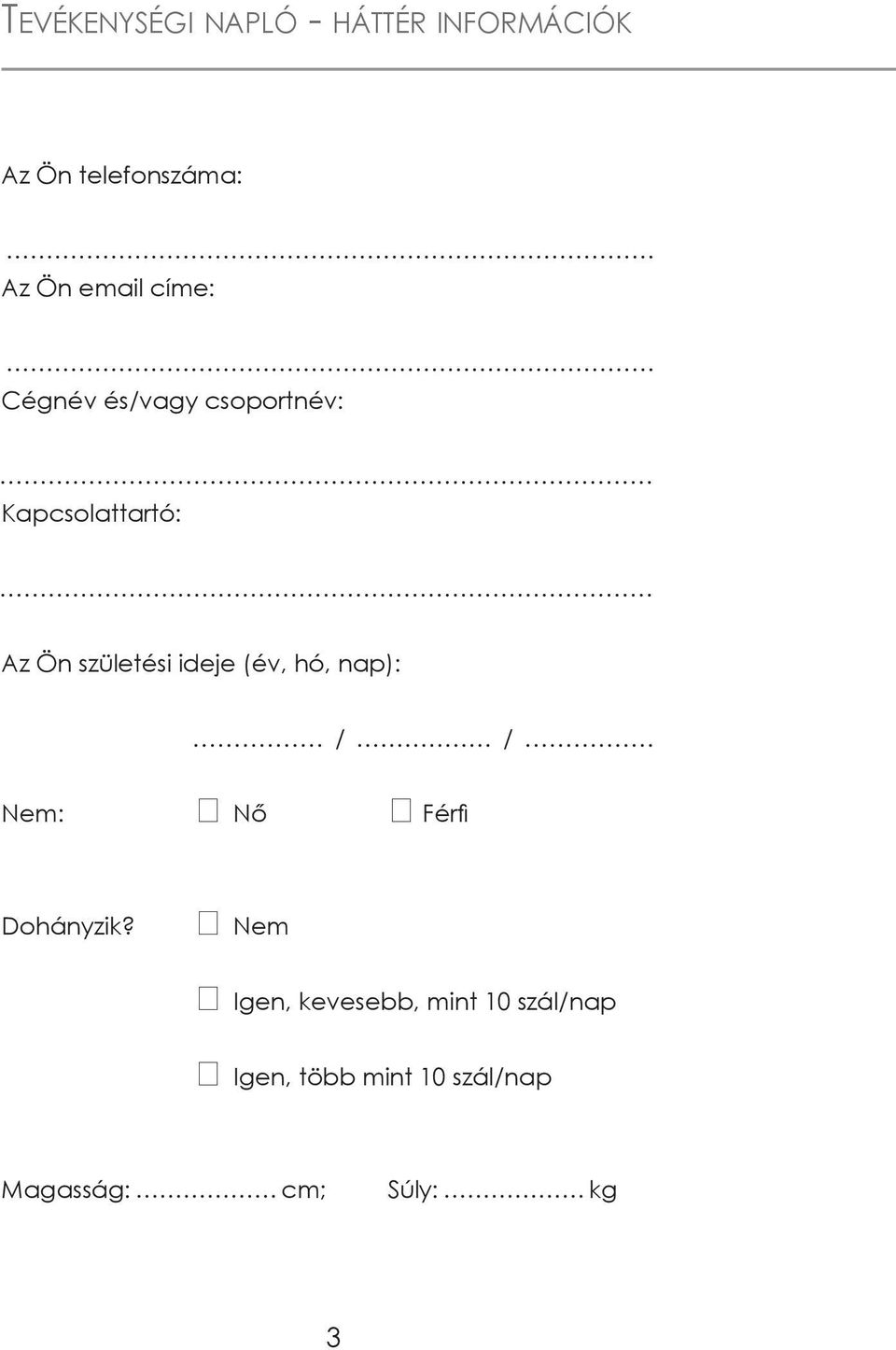Click the email címe dotted input line
This screenshot has width=896, height=1350.
click(329, 369)
